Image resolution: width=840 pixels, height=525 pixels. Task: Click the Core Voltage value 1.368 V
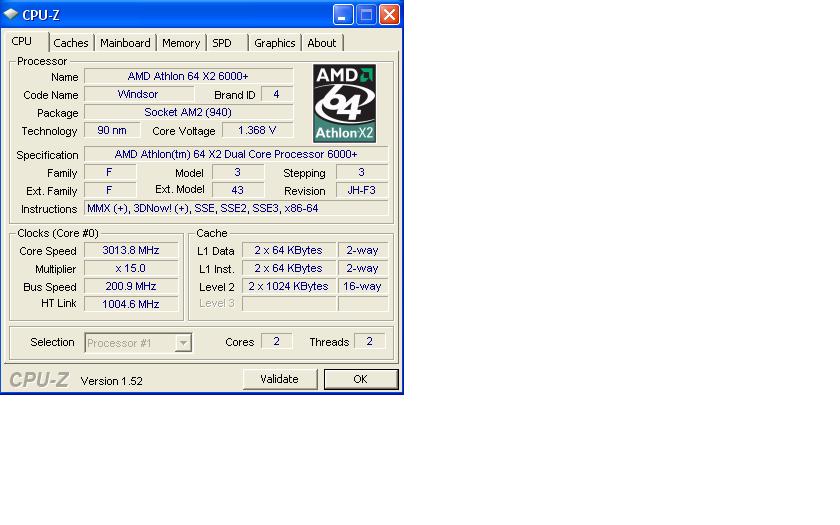point(258,130)
